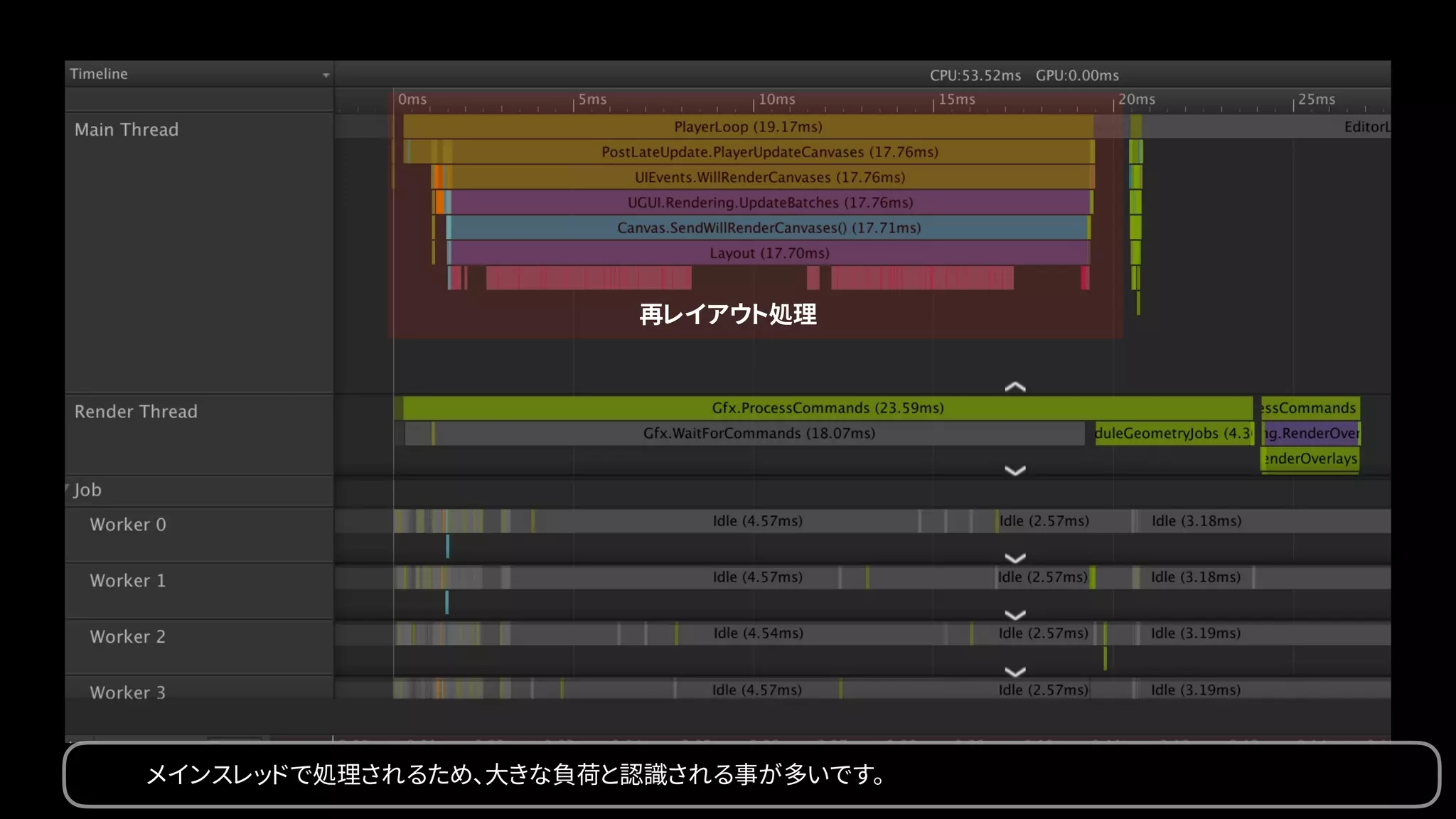Select the Main Thread label
1456x819 pixels.
pyautogui.click(x=127, y=129)
